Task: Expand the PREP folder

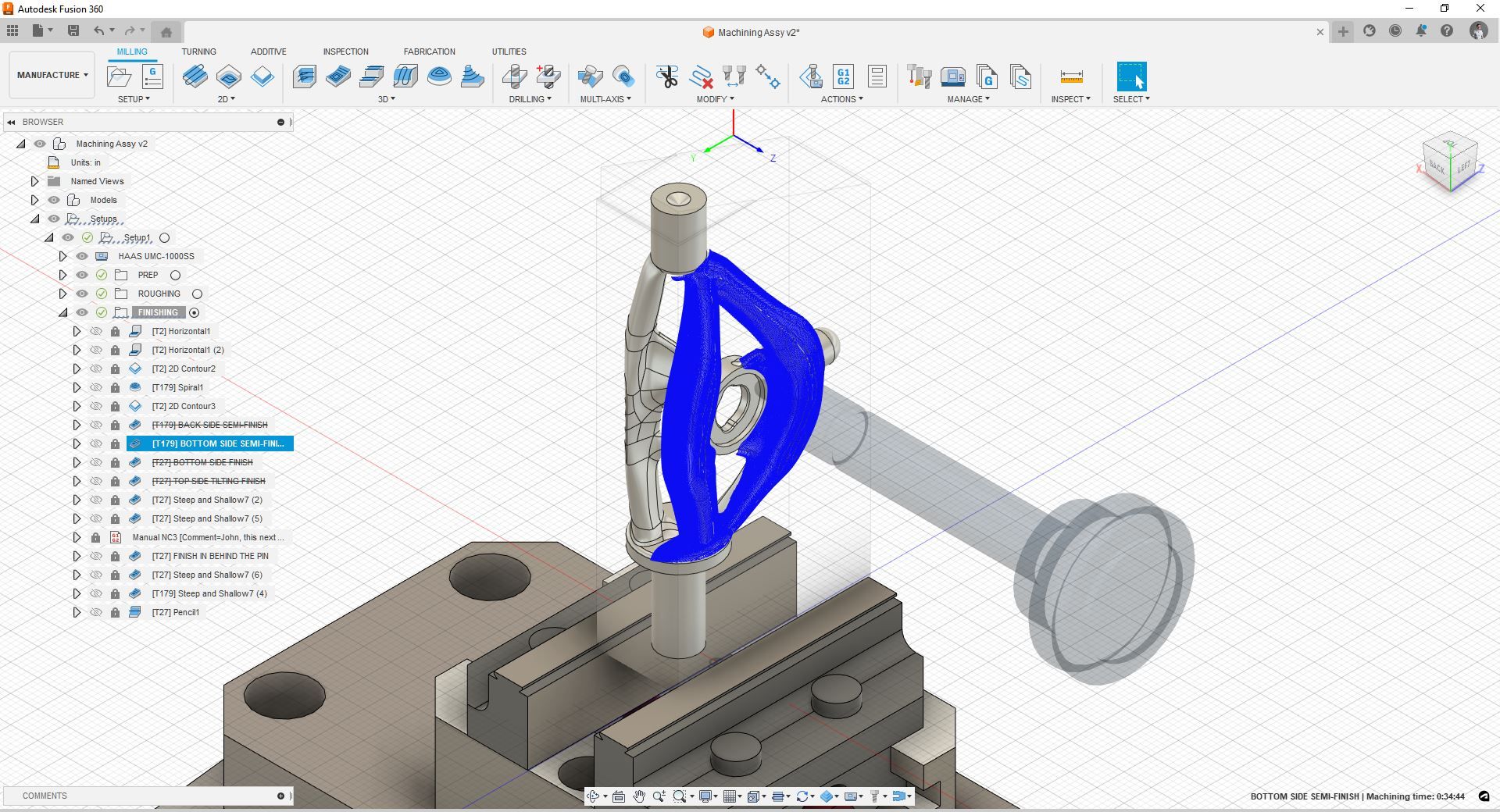Action: (62, 275)
